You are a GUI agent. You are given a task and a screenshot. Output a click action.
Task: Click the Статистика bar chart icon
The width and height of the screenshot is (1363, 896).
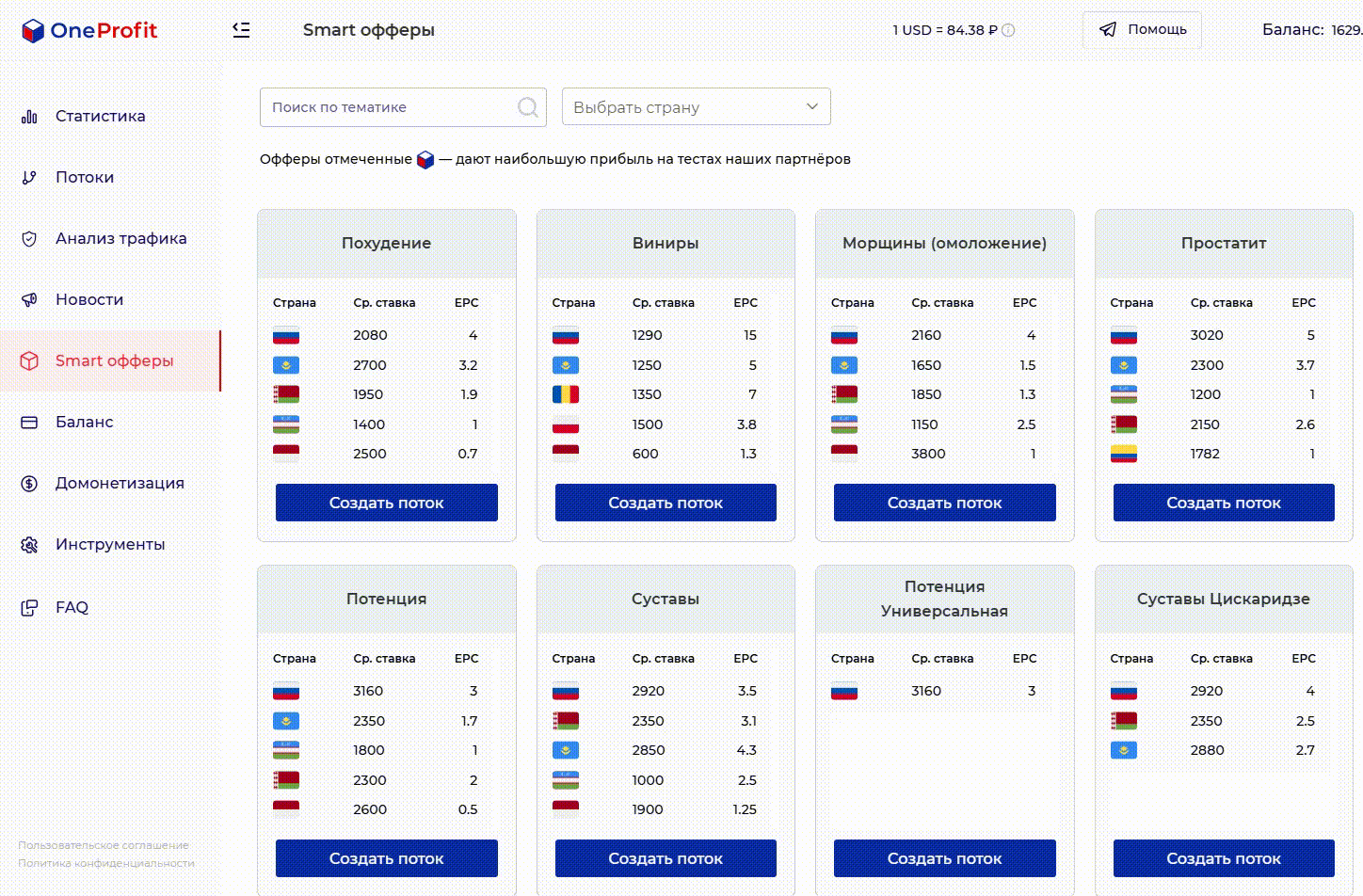(x=29, y=117)
